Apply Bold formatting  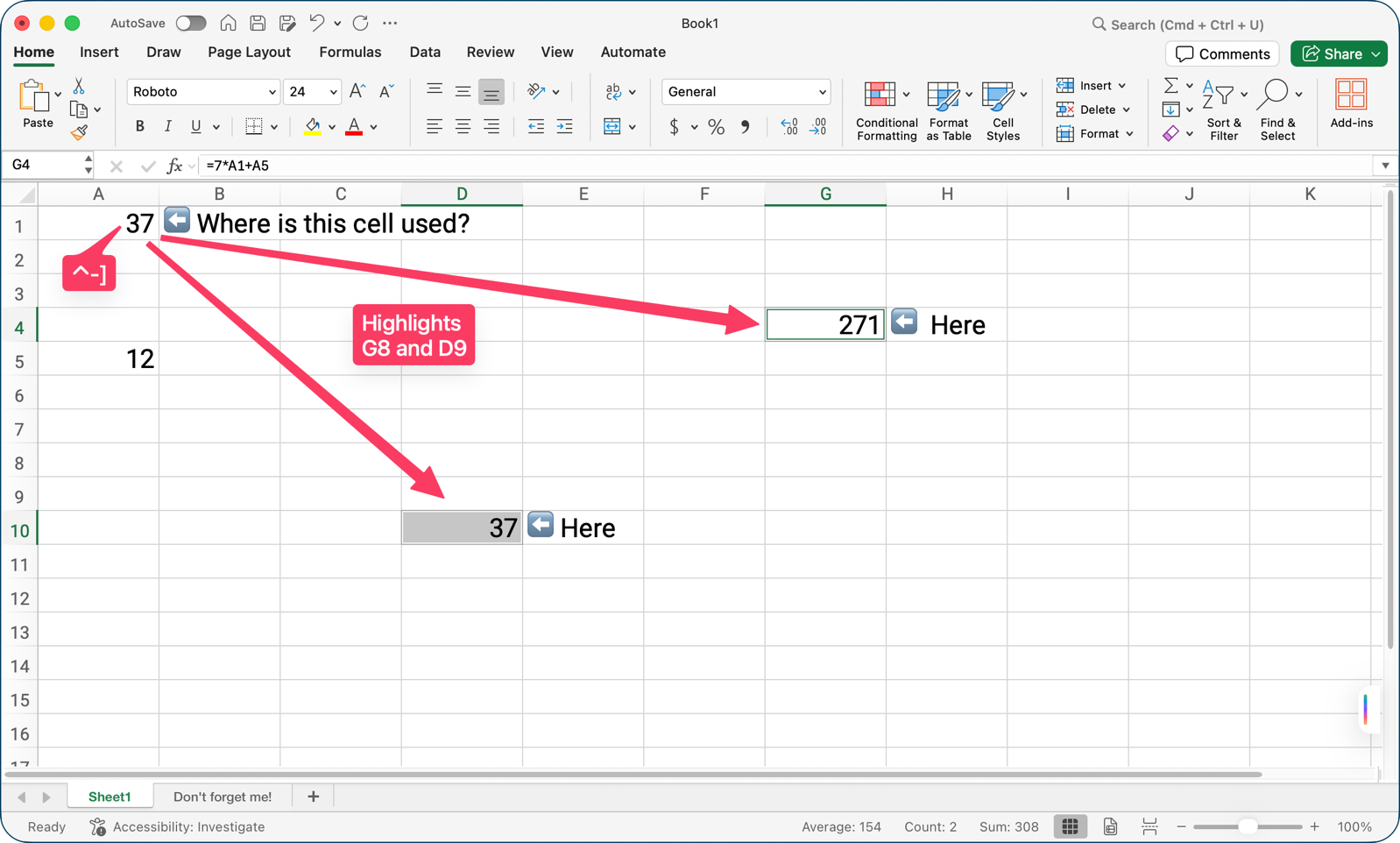tap(139, 127)
